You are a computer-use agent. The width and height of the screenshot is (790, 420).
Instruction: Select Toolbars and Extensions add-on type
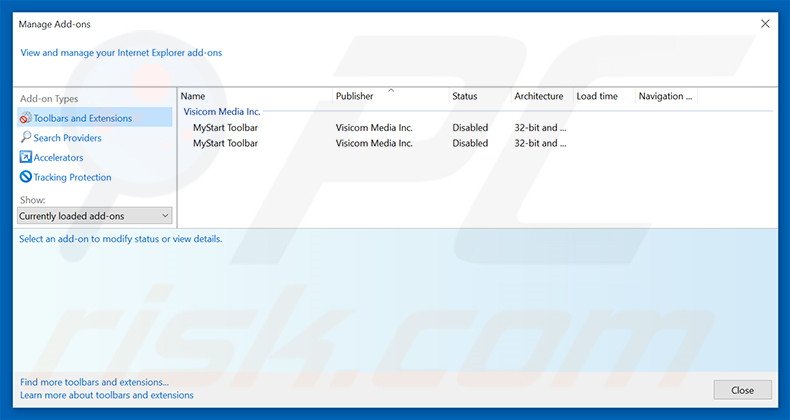point(95,118)
